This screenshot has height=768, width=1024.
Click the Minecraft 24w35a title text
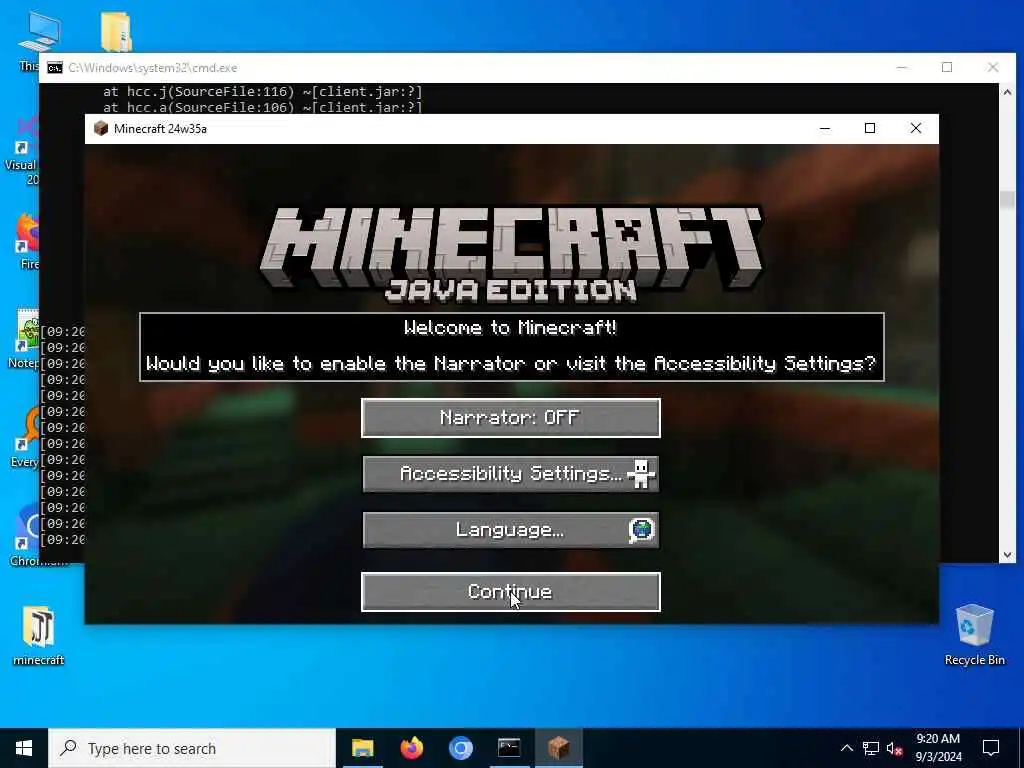160,129
